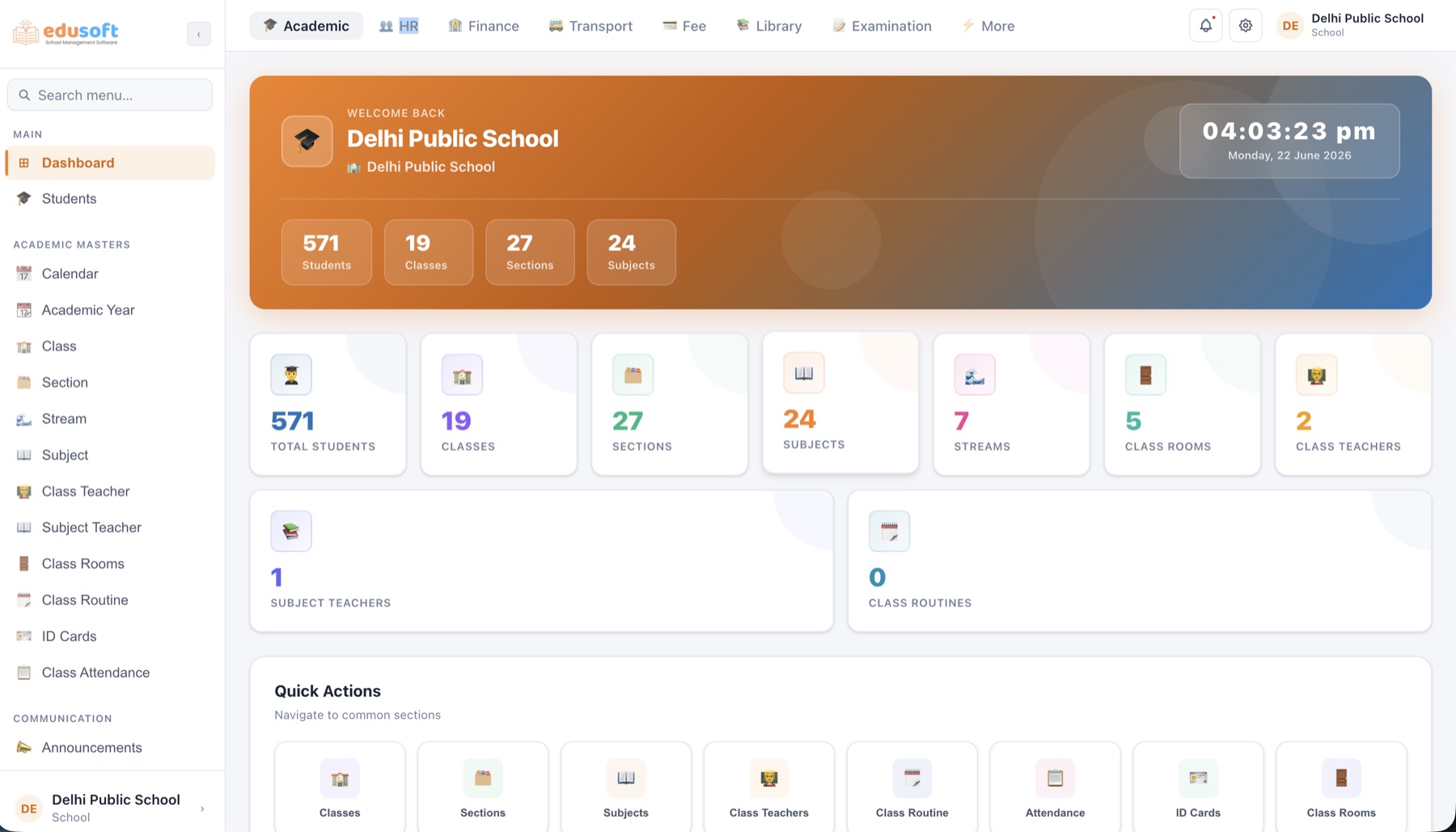Click the Streams card icon

[x=975, y=375]
